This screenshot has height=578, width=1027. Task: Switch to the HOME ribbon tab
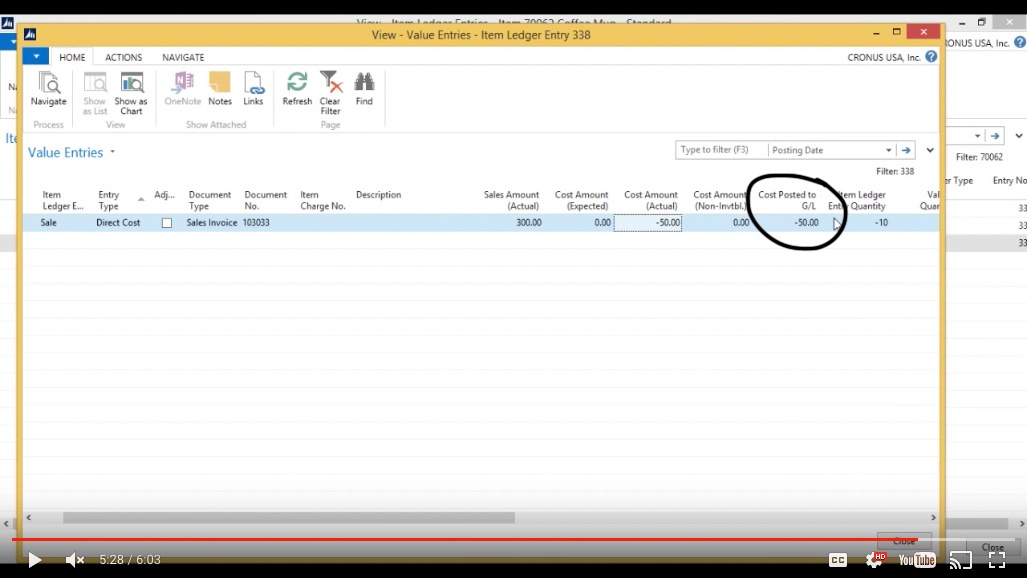pos(72,57)
